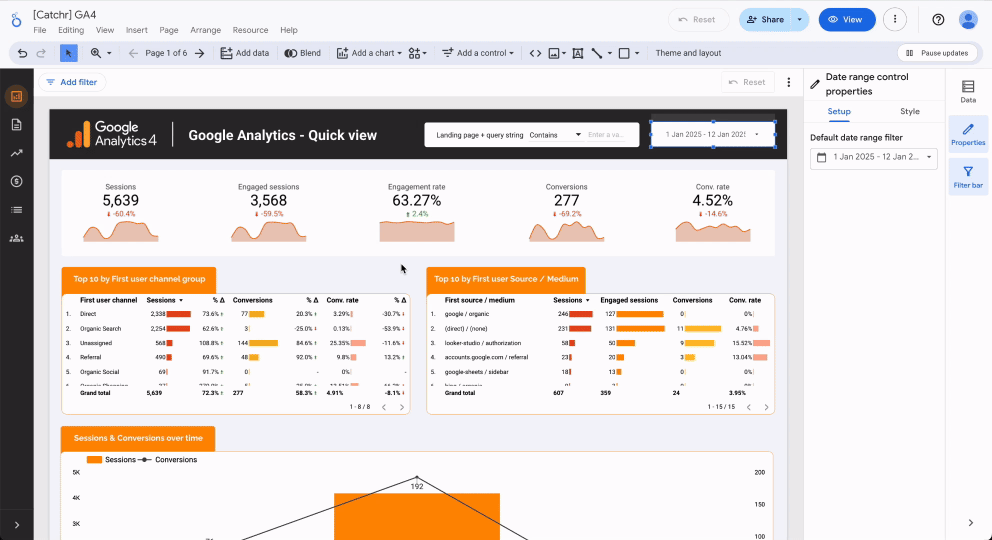This screenshot has height=540, width=992.
Task: Go to next page of source/medium table
Action: click(766, 407)
